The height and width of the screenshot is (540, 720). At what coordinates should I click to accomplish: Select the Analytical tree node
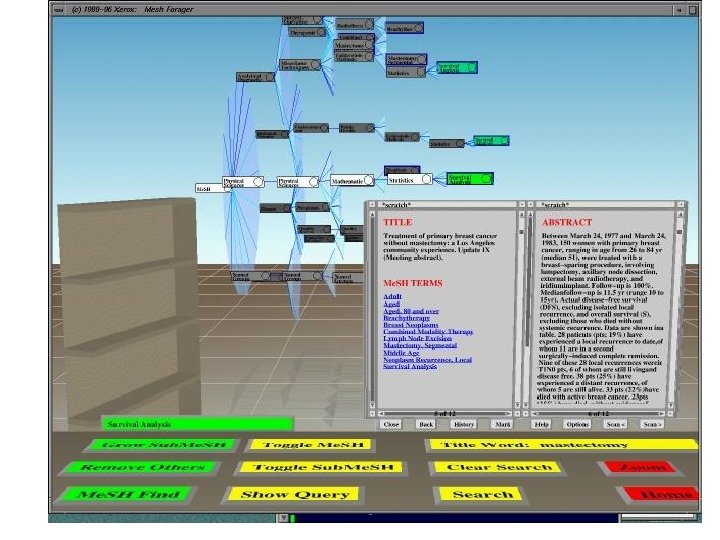[256, 77]
